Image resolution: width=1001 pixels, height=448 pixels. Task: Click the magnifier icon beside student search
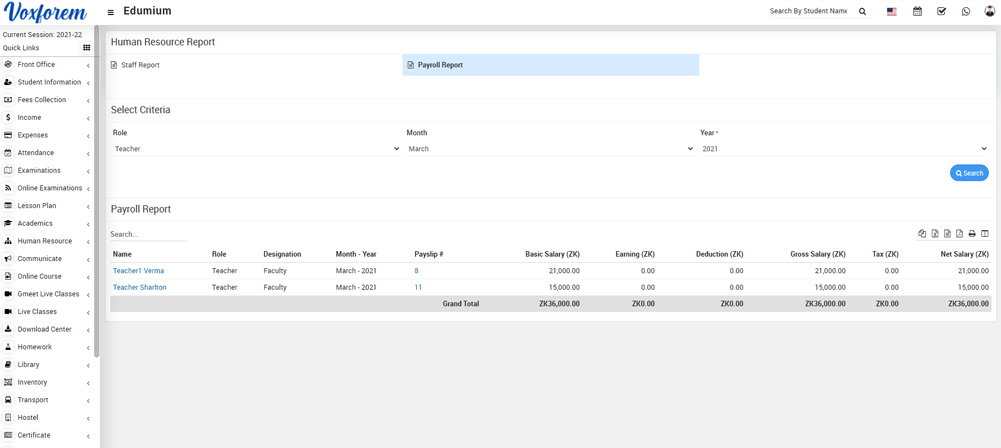(863, 12)
